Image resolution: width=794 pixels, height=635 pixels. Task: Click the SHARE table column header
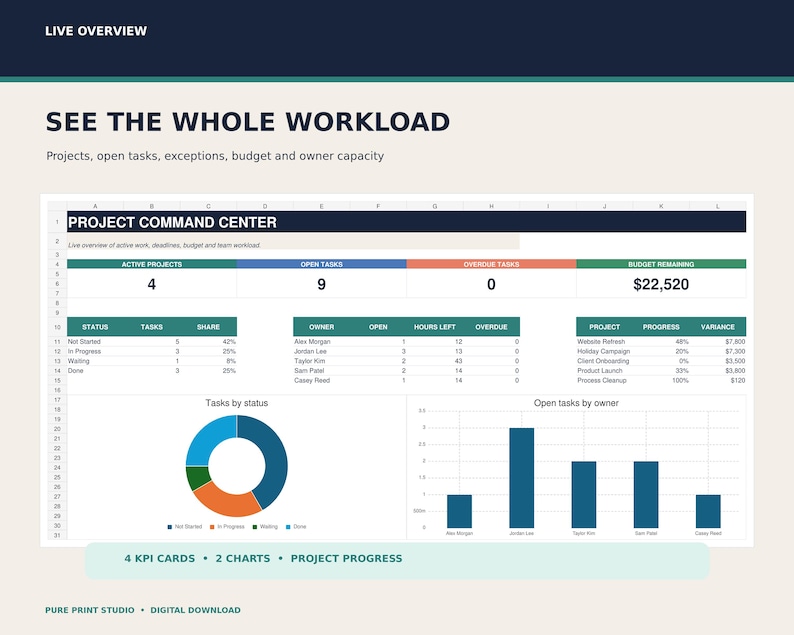[208, 327]
